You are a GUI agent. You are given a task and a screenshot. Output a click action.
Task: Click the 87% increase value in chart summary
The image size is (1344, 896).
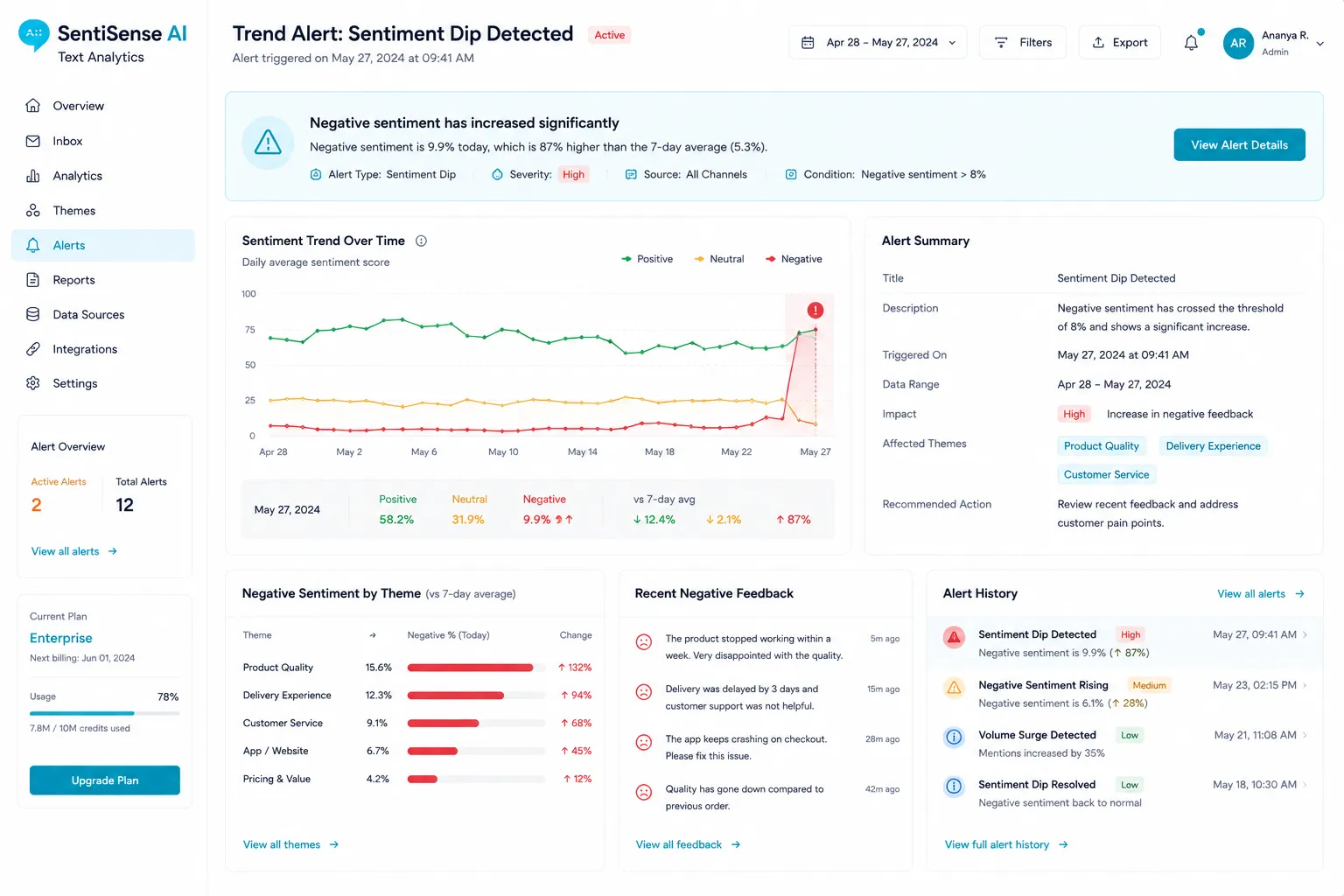[794, 520]
